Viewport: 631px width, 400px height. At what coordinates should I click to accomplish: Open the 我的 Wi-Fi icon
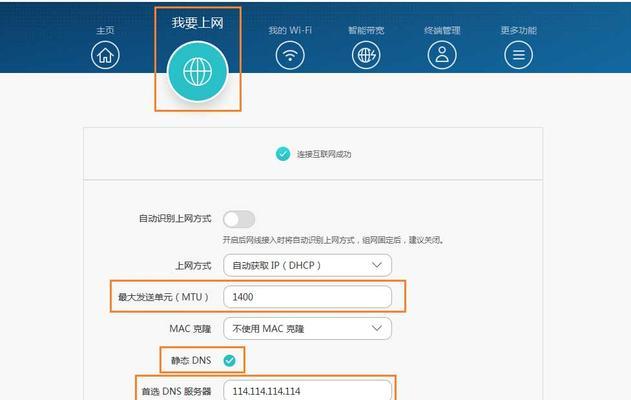(290, 55)
